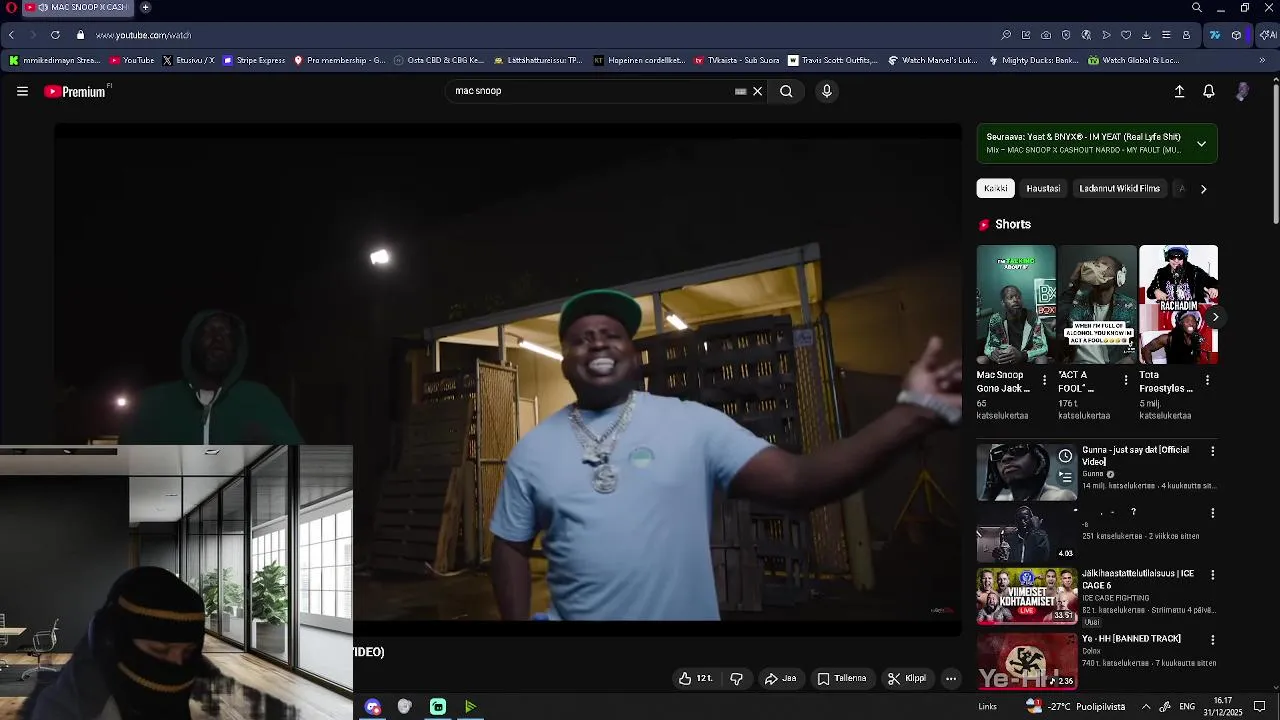Open the 'ACT A FOOL' Short thumbnail

pyautogui.click(x=1097, y=304)
